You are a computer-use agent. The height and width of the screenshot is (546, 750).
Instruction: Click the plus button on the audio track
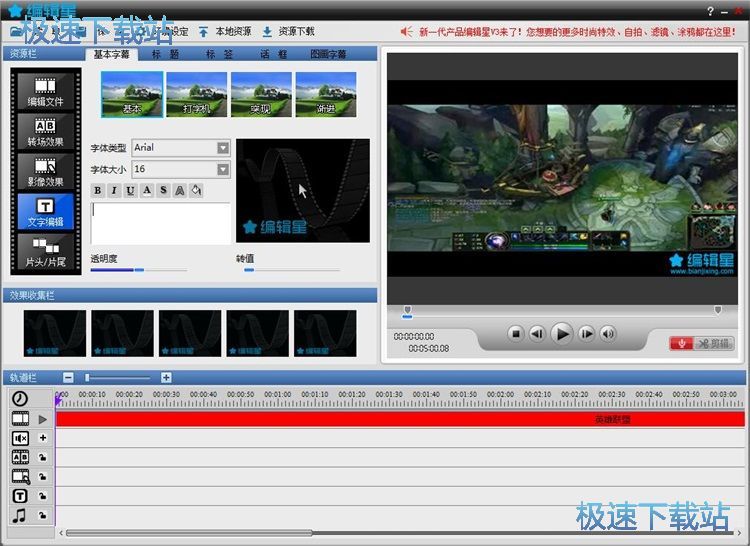coord(43,437)
